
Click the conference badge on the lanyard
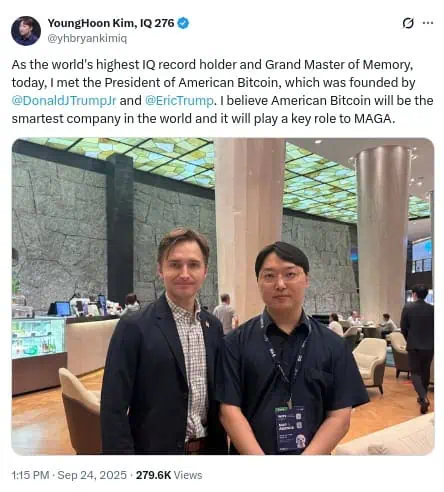[289, 429]
